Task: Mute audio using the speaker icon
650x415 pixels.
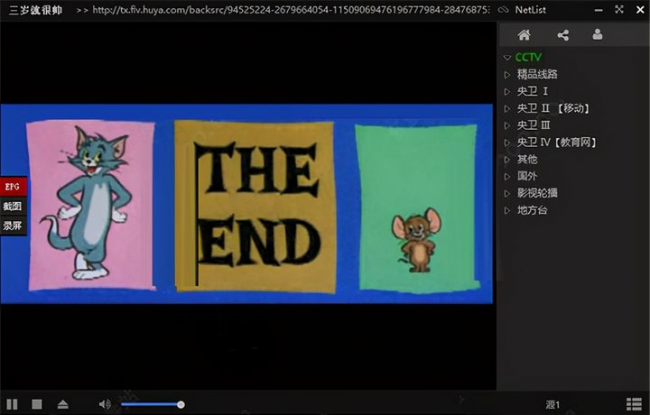Action: (104, 404)
